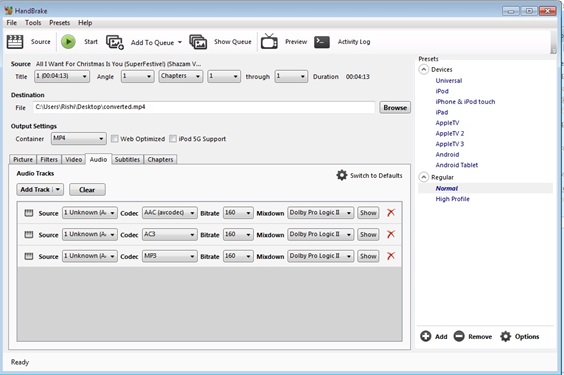Open the Codec dropdown showing MP3
Viewport: 564px width, 375px height.
[x=169, y=256]
